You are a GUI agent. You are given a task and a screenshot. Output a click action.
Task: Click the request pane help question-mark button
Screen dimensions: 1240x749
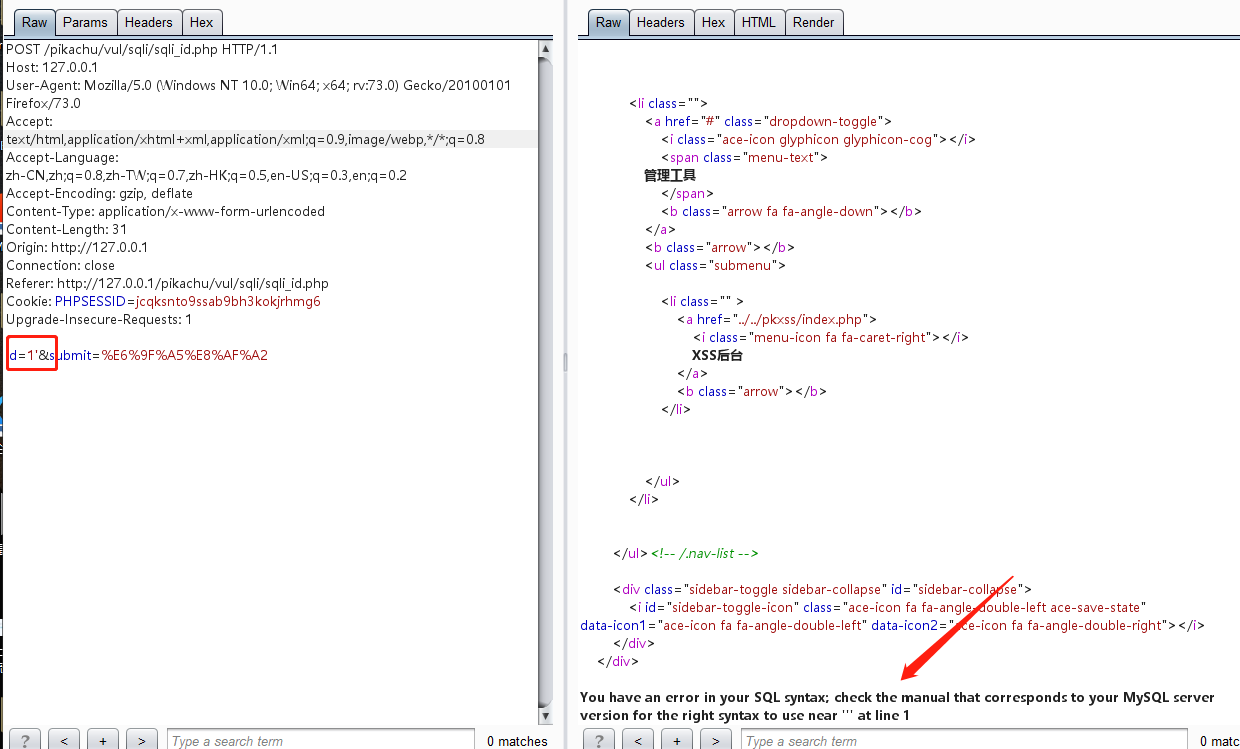[25, 740]
